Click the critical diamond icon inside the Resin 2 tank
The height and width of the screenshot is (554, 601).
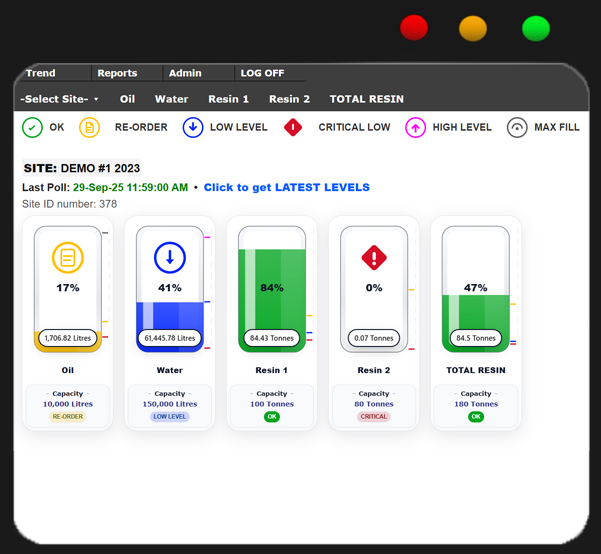(x=374, y=257)
